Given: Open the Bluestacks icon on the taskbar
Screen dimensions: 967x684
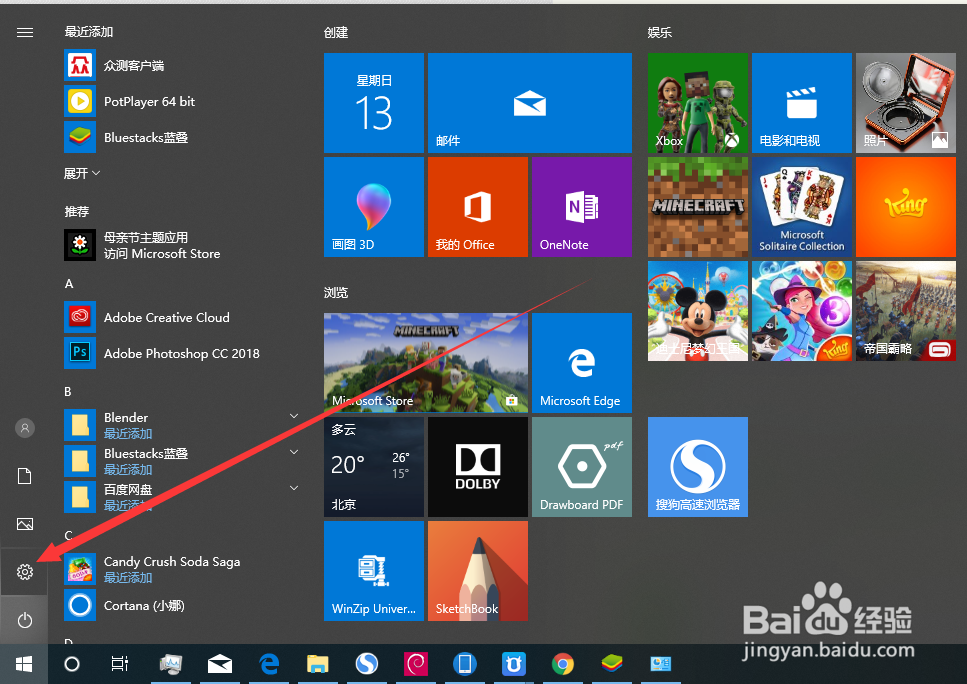Looking at the screenshot, I should tap(612, 664).
